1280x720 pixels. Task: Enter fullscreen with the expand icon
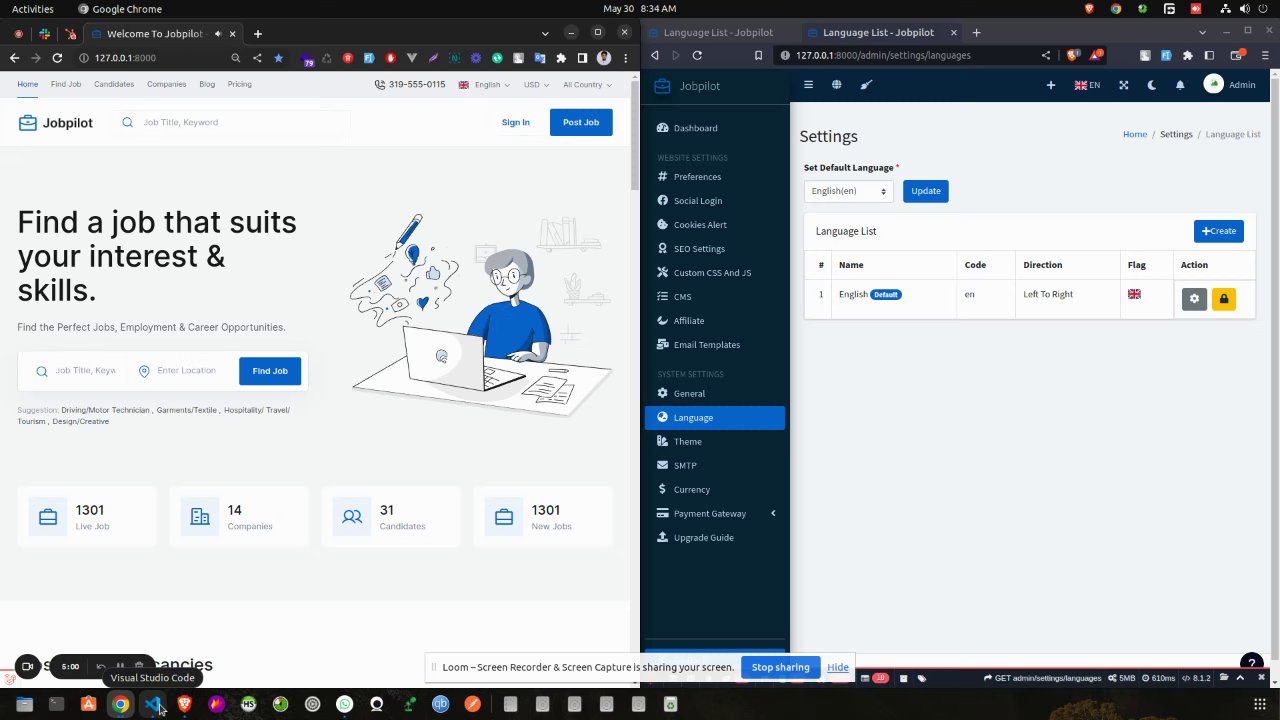1123,85
